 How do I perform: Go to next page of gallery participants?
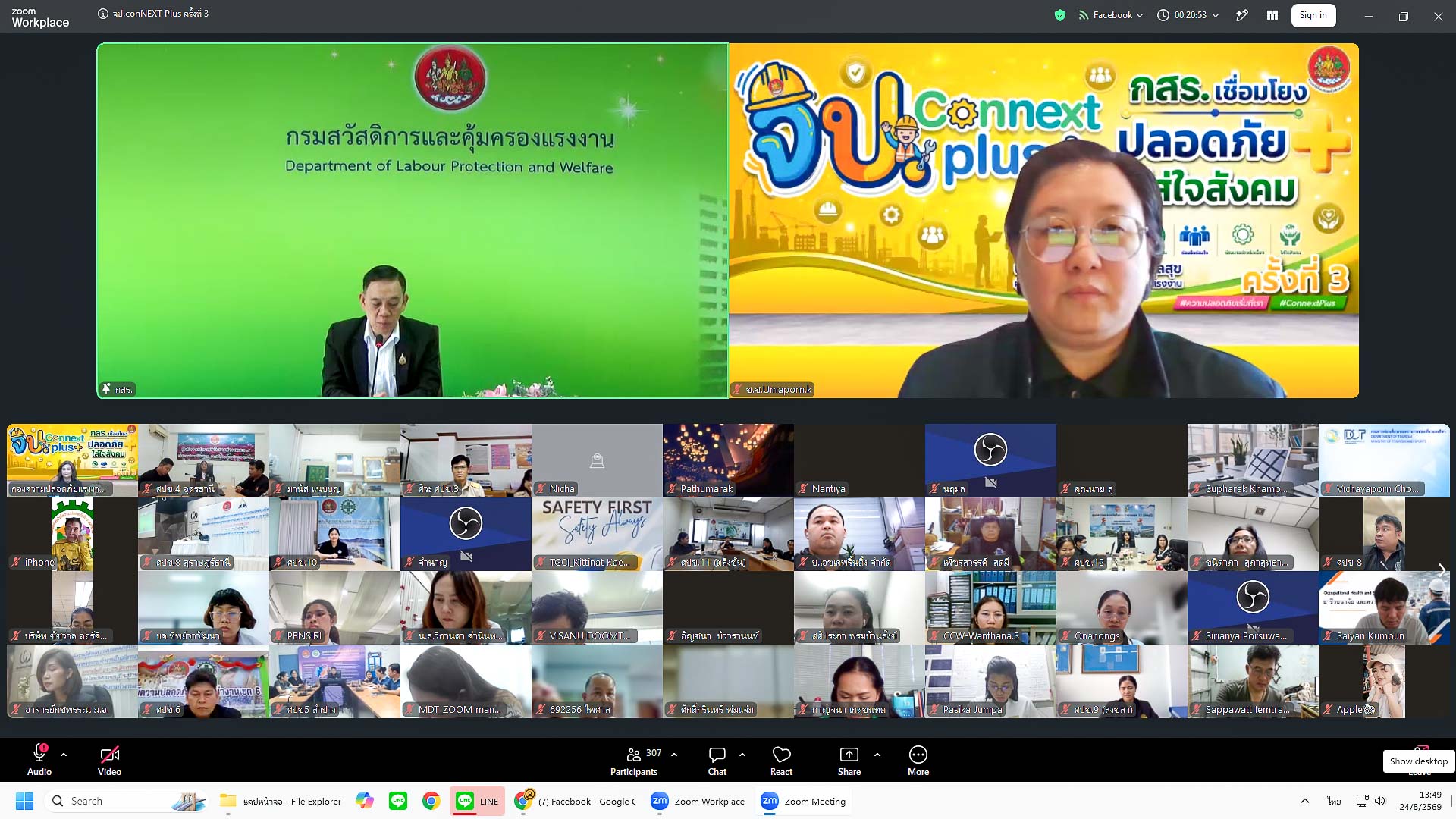(x=1442, y=570)
